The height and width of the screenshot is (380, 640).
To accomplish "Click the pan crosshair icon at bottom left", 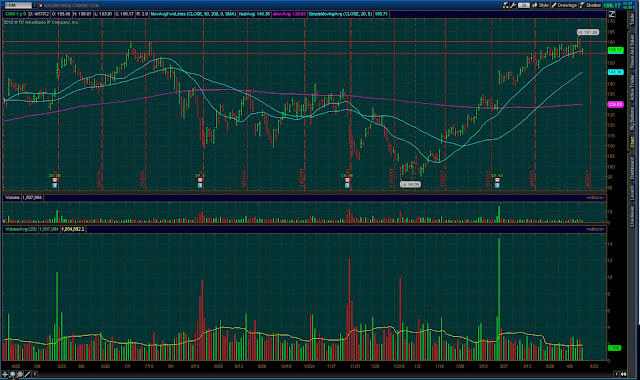I will coord(5,374).
